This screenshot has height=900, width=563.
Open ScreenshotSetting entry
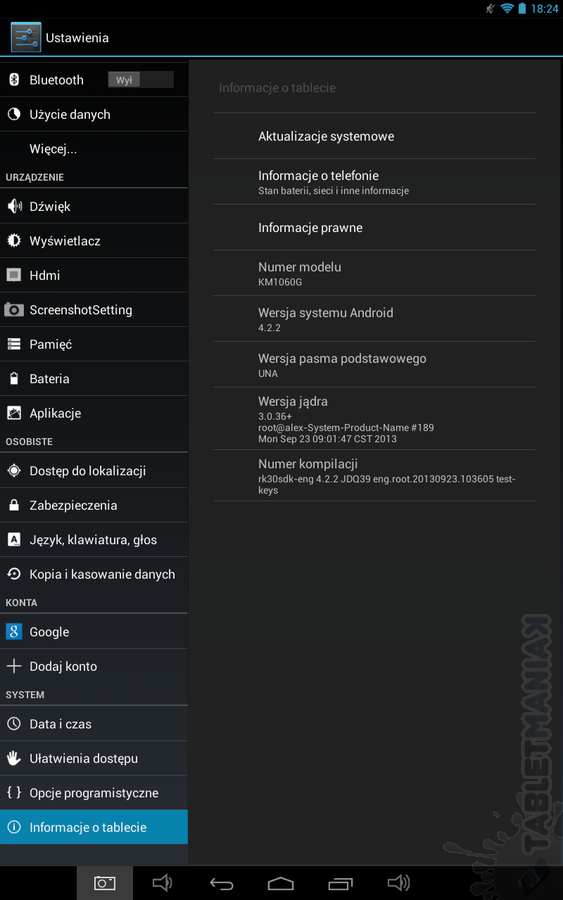94,309
